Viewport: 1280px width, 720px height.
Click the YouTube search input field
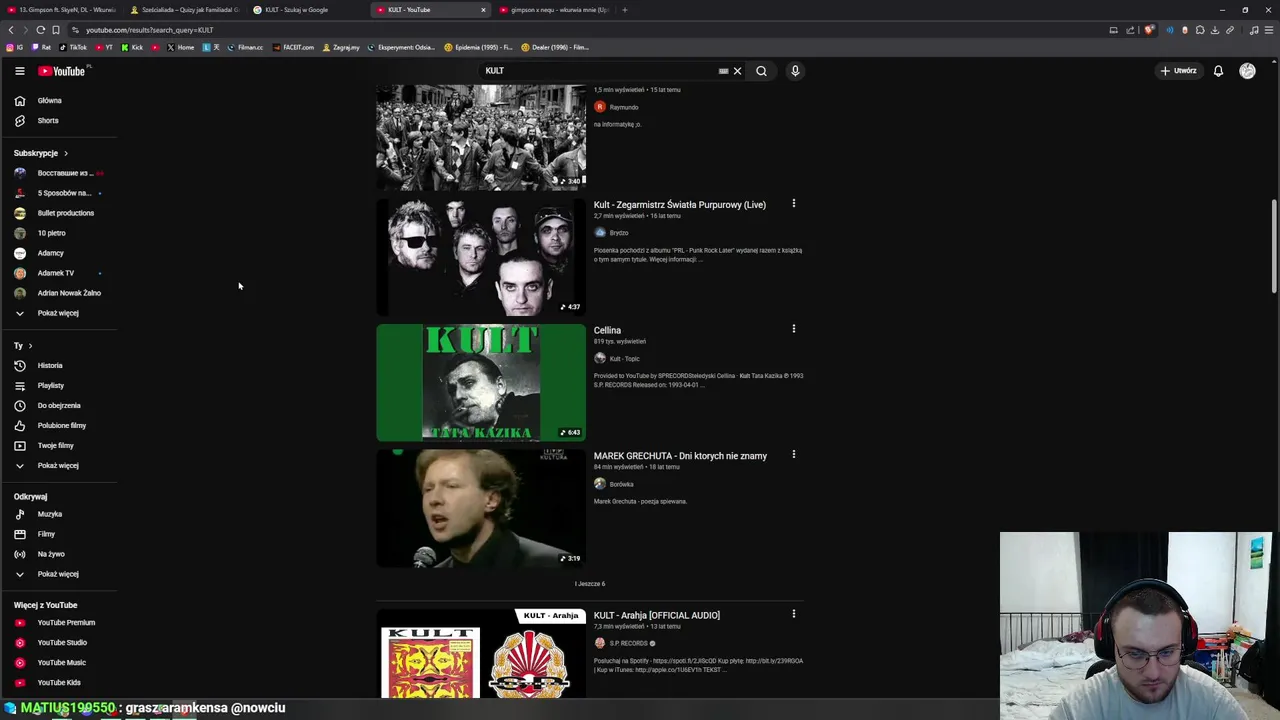(x=600, y=71)
